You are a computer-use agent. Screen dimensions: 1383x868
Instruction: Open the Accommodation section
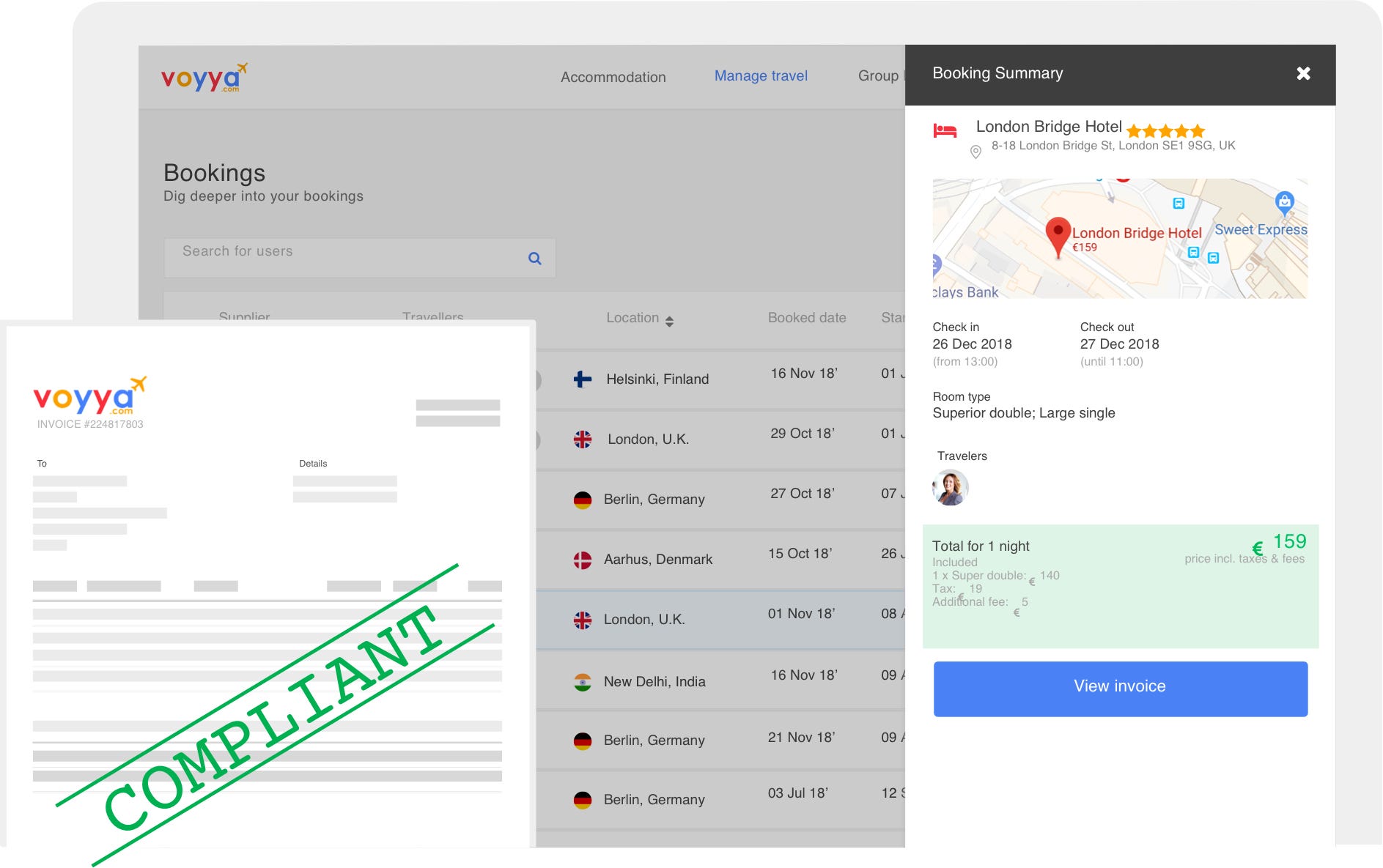tap(613, 76)
